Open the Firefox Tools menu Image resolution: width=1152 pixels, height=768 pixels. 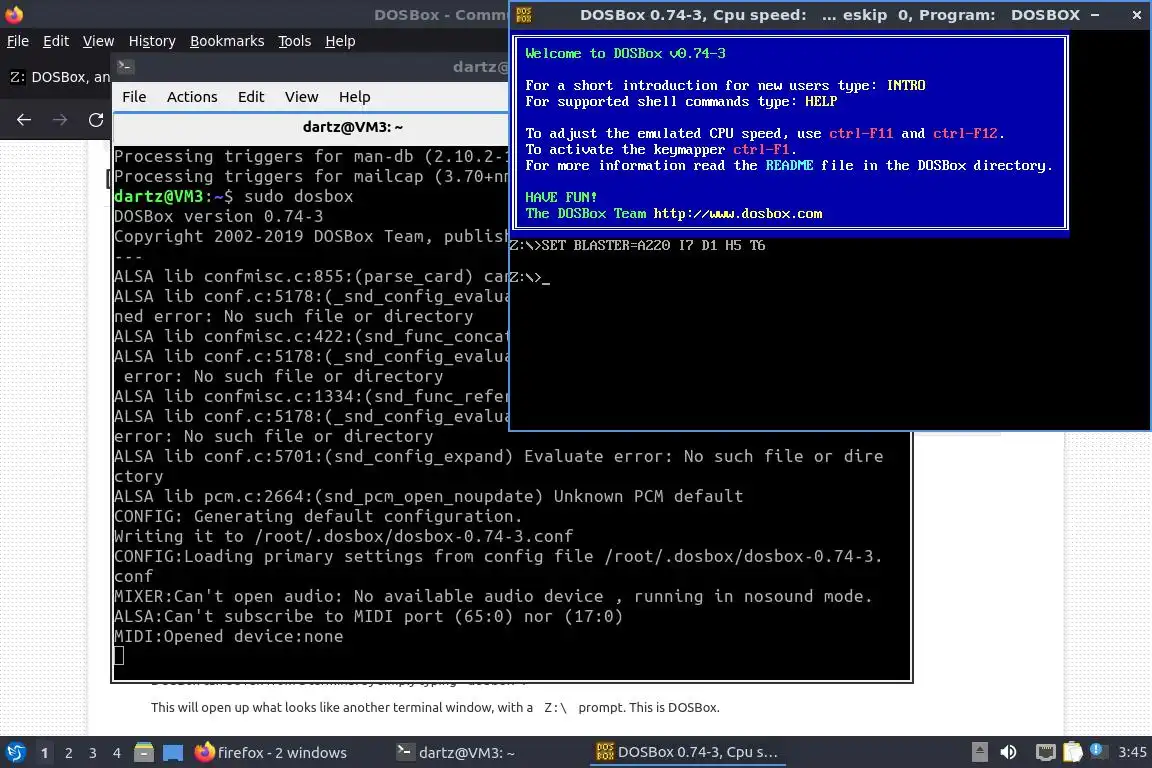[295, 41]
